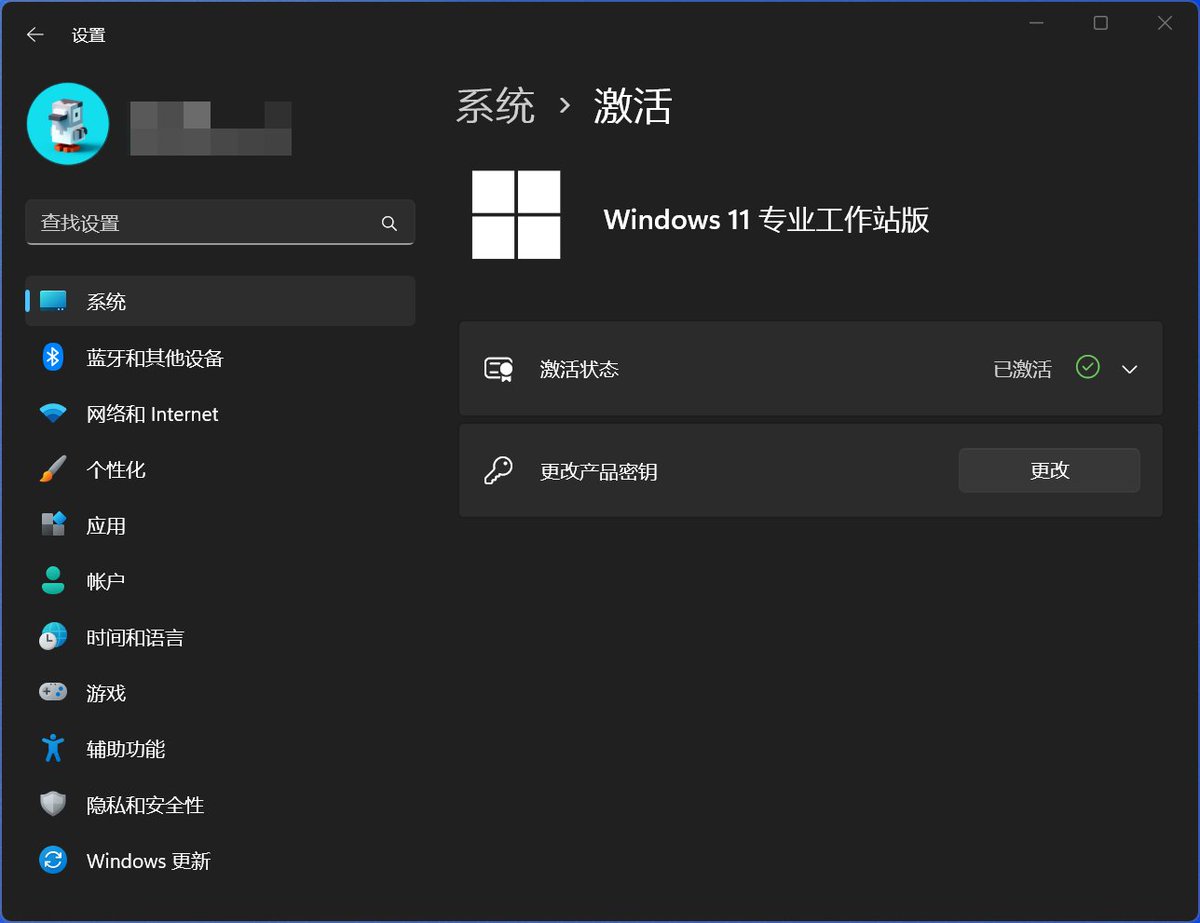
Task: Click the 激活状态 label
Action: click(x=579, y=369)
